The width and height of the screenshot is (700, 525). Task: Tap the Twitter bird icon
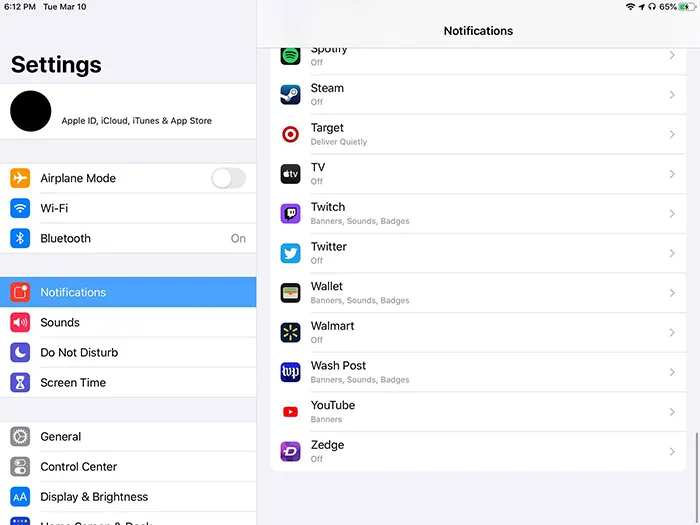tap(290, 253)
